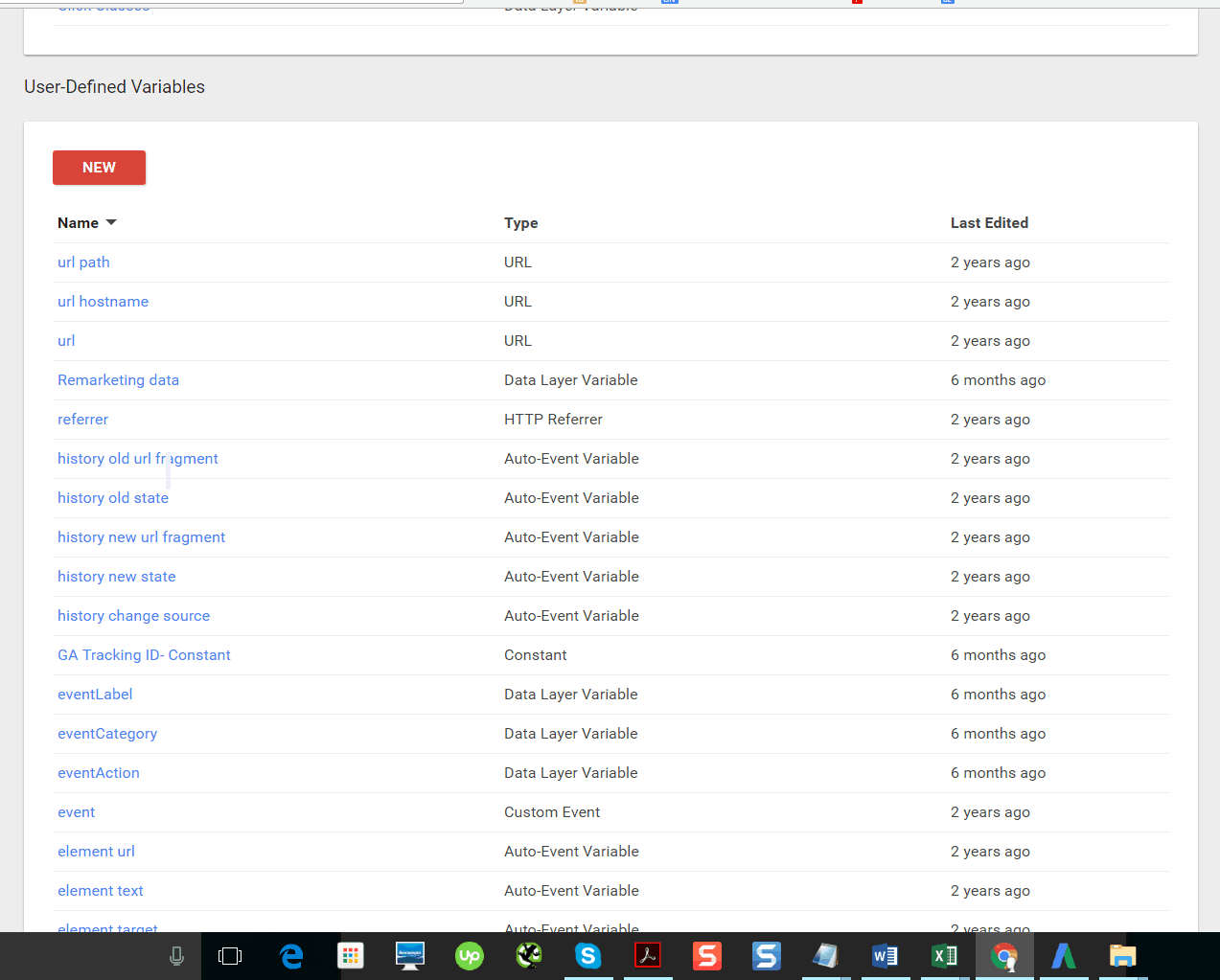This screenshot has width=1220, height=980.
Task: Open the Upwork app in taskbar
Action: [470, 956]
